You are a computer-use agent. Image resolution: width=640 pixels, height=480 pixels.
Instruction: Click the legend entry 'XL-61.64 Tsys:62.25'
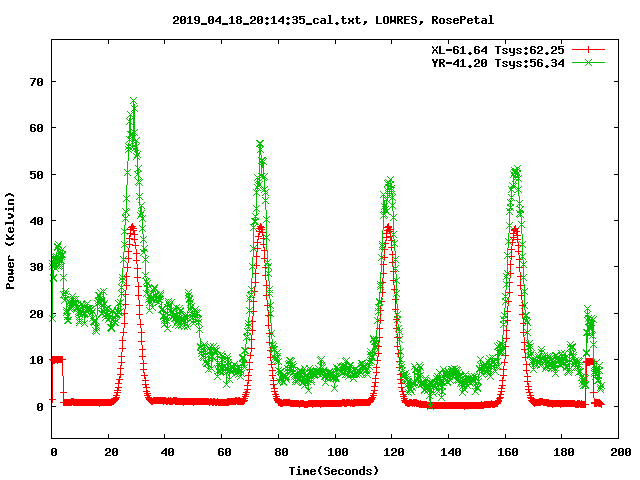498,50
